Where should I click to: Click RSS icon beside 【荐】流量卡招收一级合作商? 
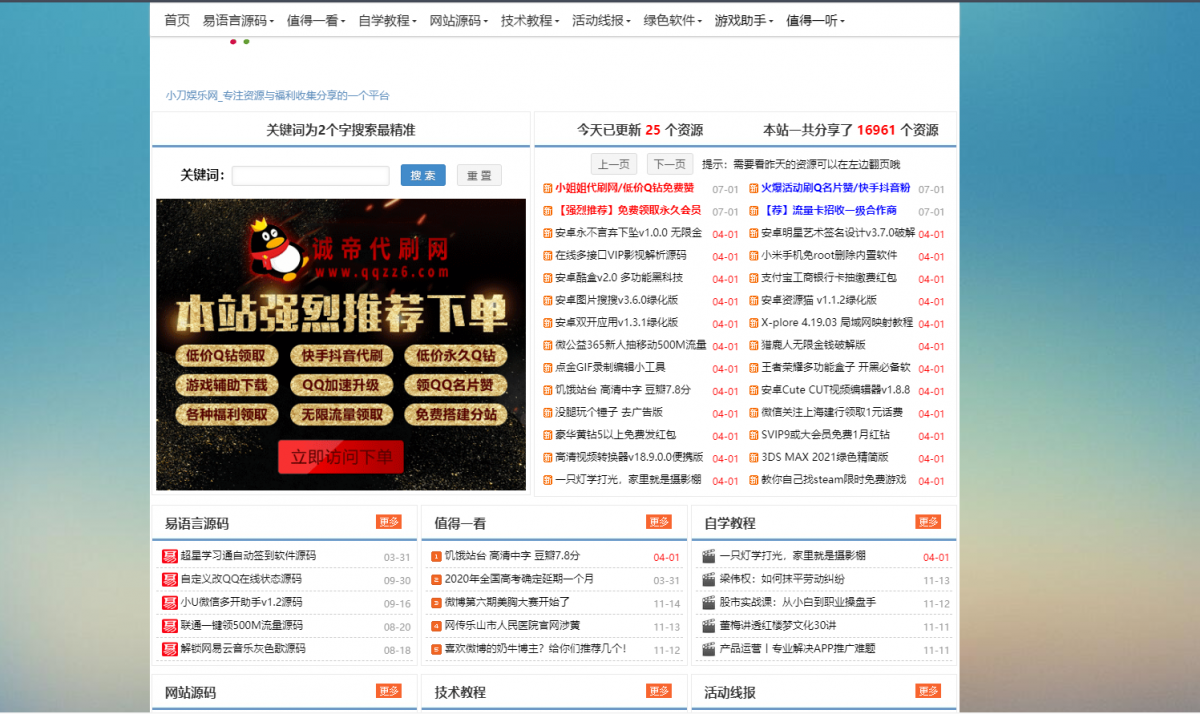click(x=753, y=211)
